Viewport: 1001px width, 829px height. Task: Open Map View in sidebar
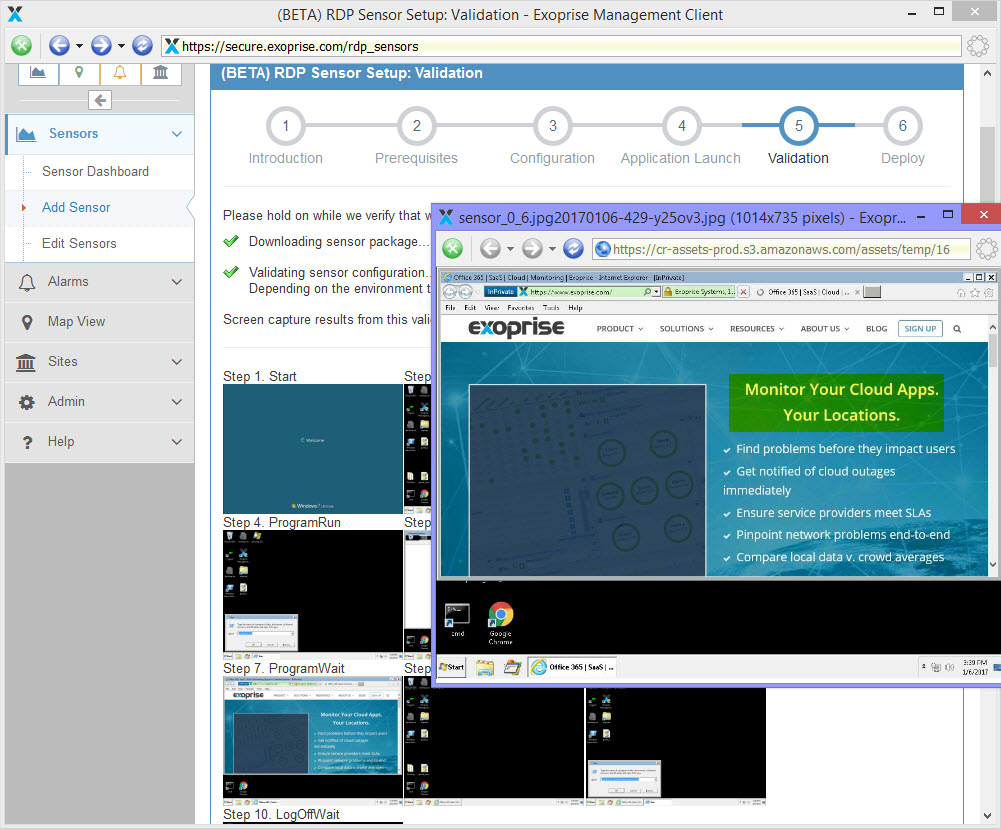coord(100,322)
